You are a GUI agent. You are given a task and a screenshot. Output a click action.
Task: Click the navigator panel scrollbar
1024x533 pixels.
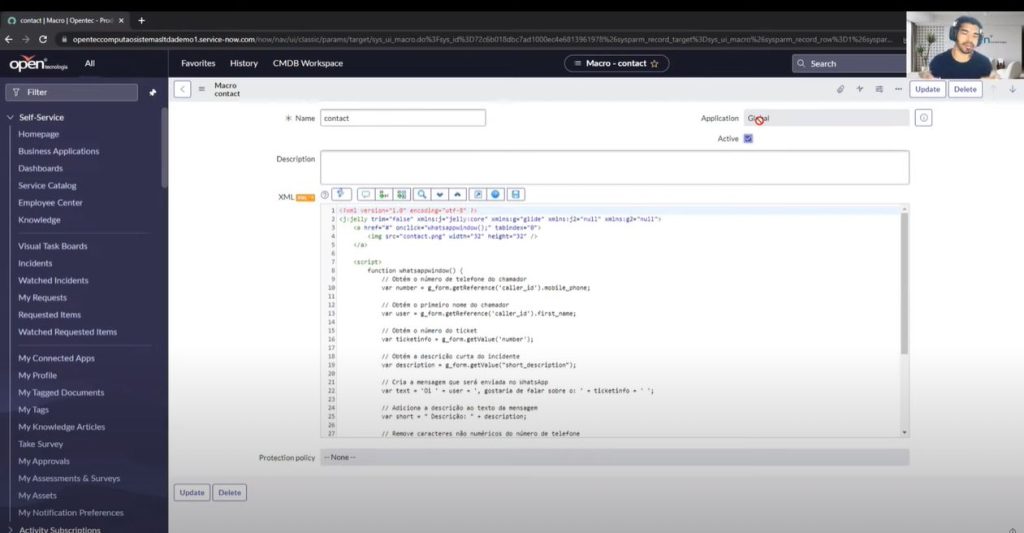tap(164, 149)
